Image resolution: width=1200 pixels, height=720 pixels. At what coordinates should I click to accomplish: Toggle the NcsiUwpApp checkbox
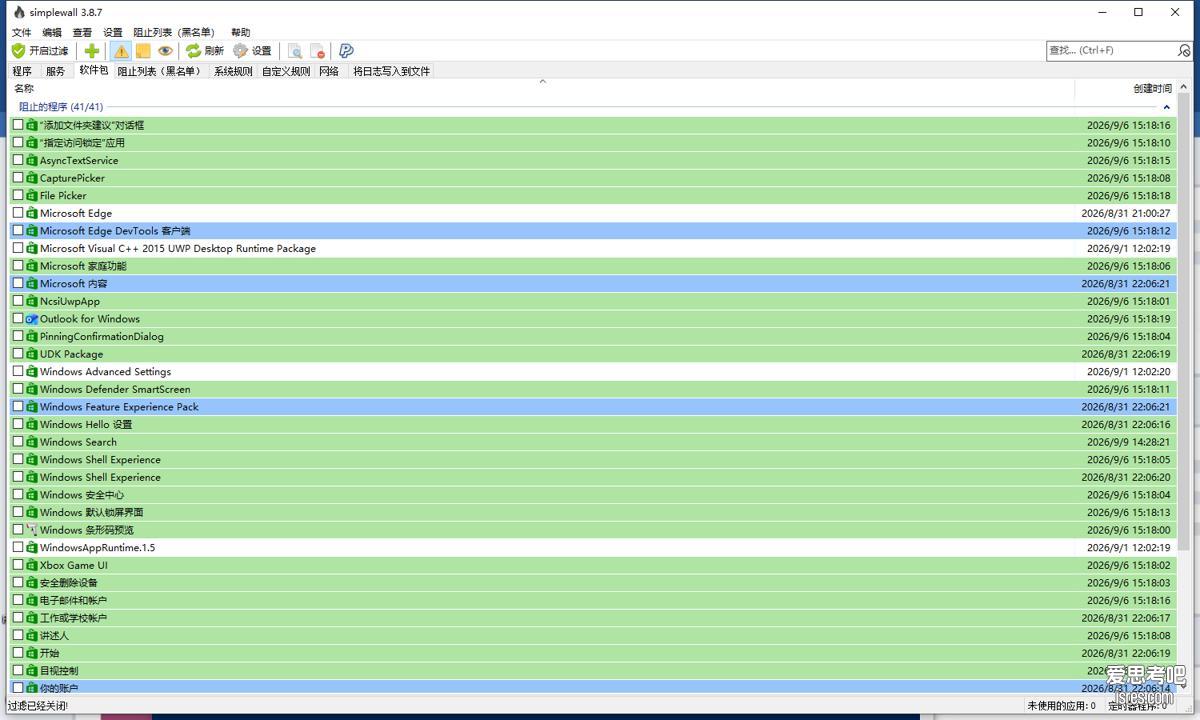(18, 301)
